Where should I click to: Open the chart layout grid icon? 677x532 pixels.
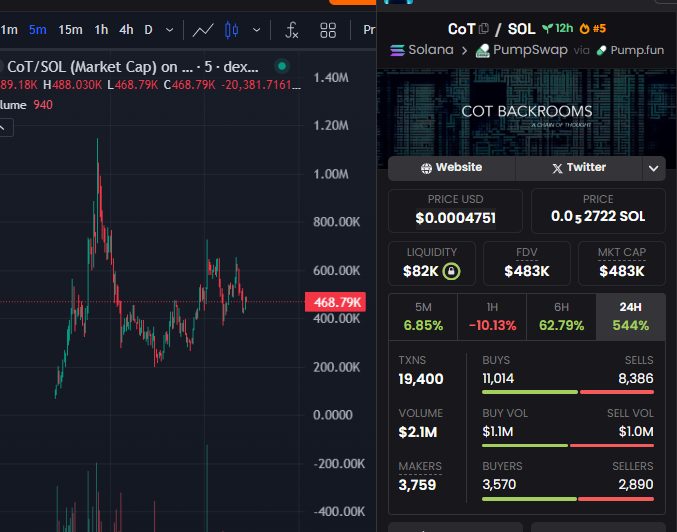coord(328,30)
